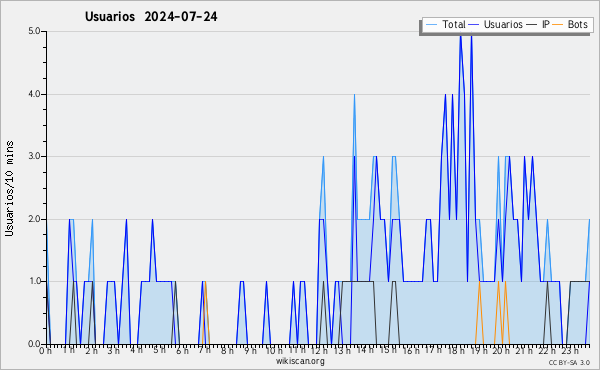Click the '19 h' x-axis label
Image resolution: width=600 pixels, height=370 pixels.
pyautogui.click(x=479, y=351)
